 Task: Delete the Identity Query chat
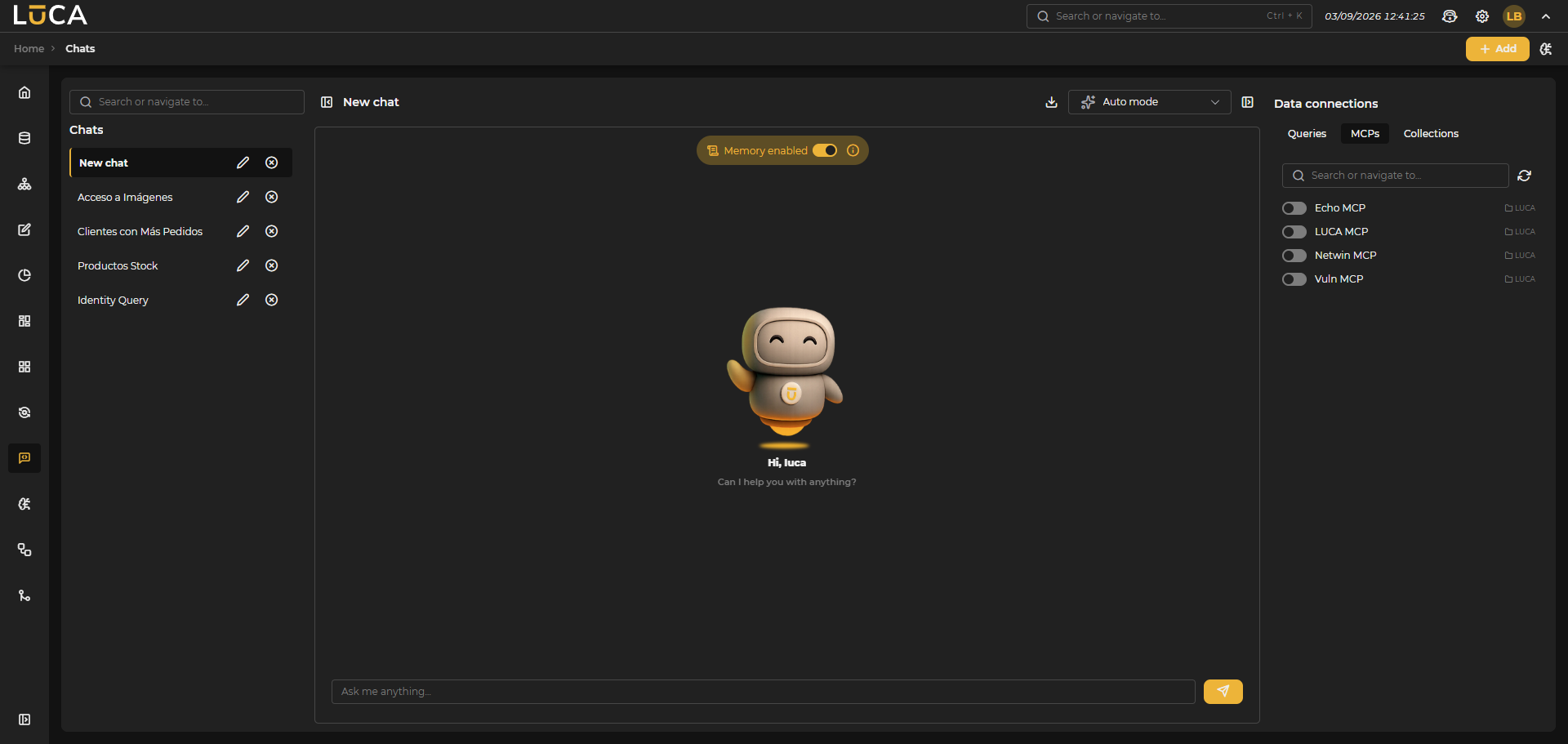coord(272,300)
